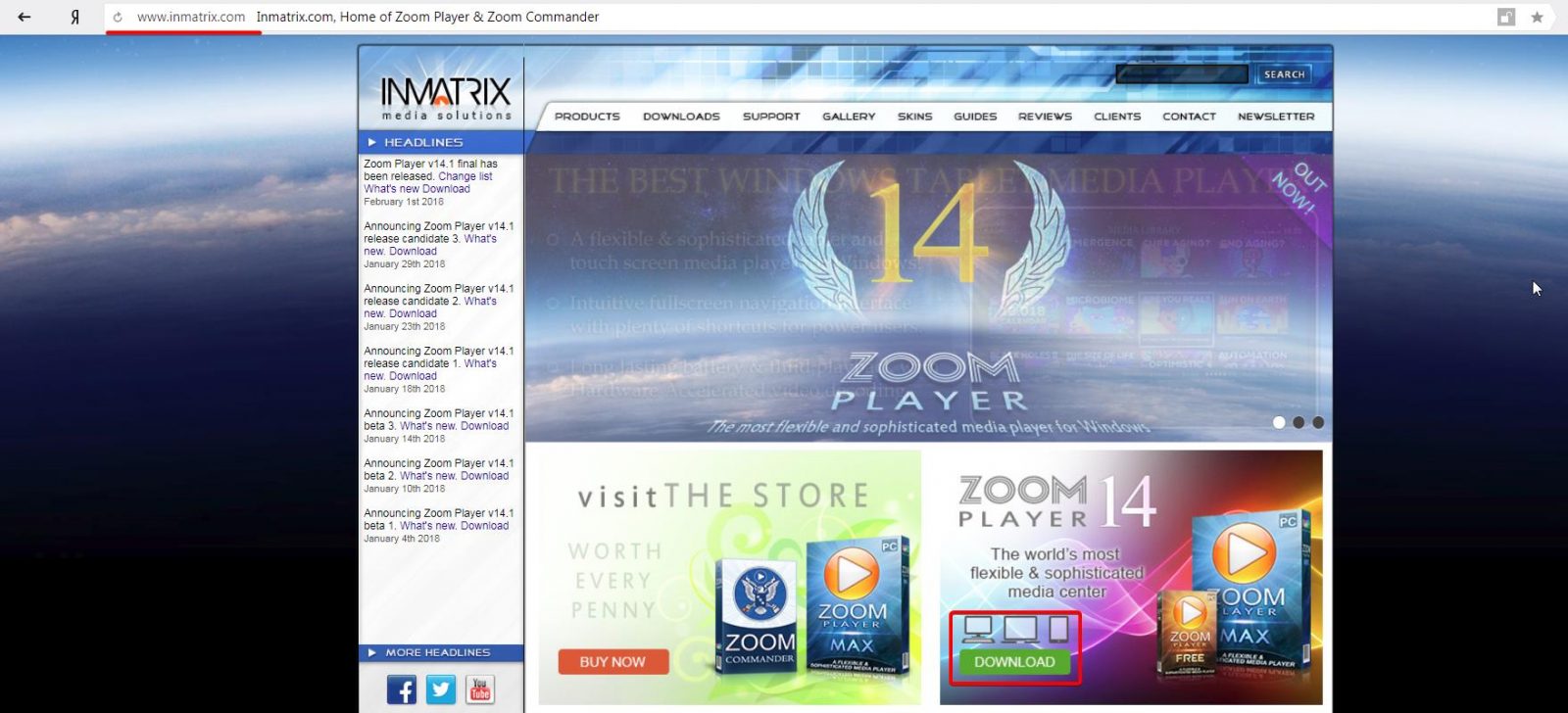Click the tablet icon above Download

[x=1058, y=629]
